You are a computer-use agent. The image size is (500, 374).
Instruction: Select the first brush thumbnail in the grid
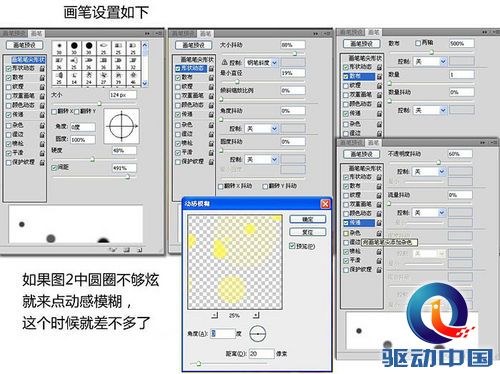click(x=59, y=49)
